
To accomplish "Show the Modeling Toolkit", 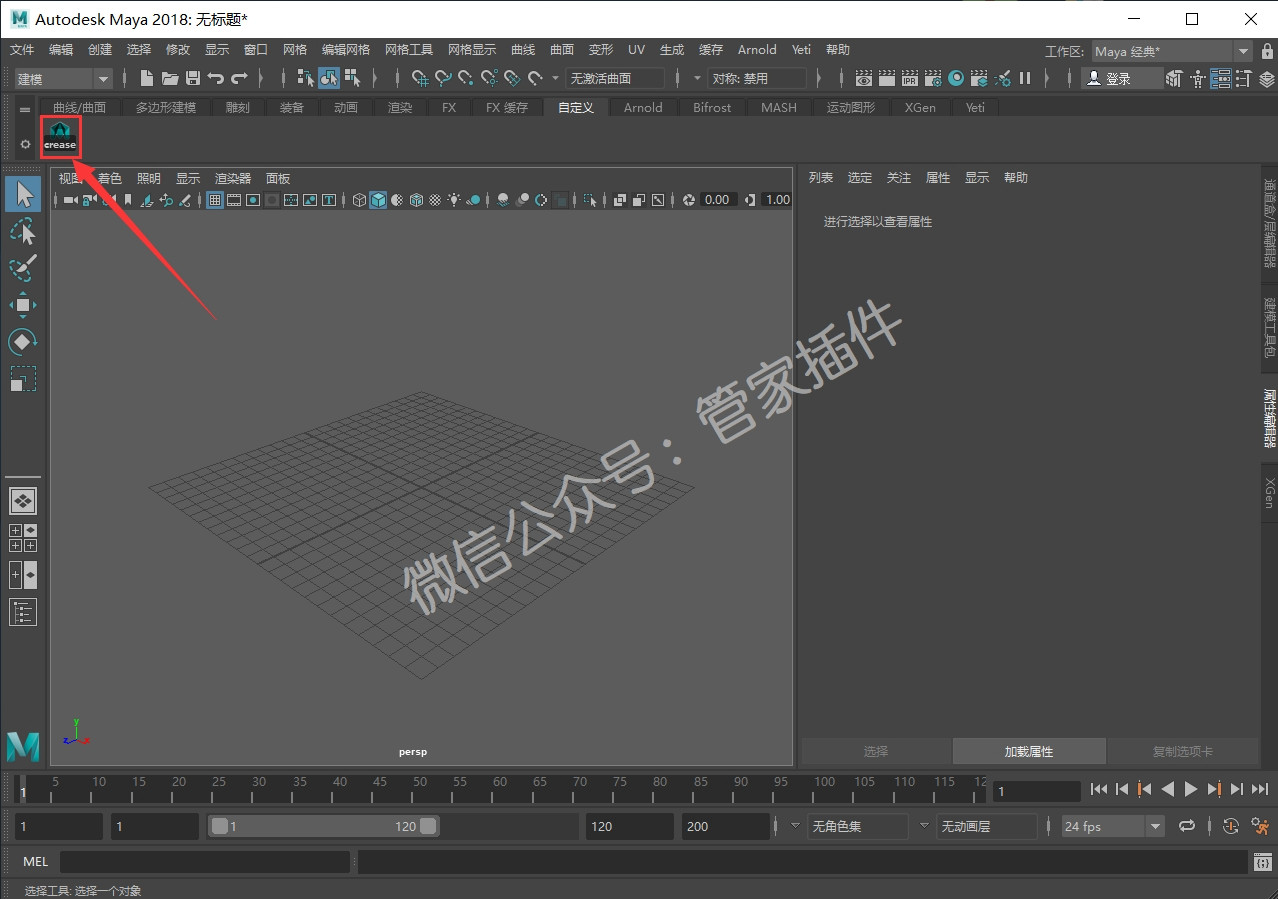I will [1174, 78].
